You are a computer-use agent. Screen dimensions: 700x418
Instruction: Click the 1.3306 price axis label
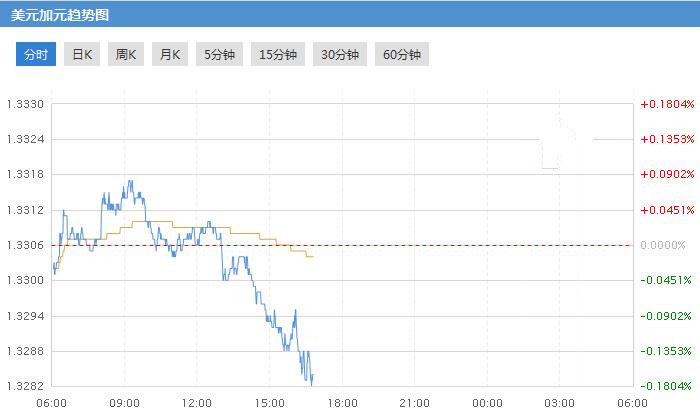click(25, 245)
